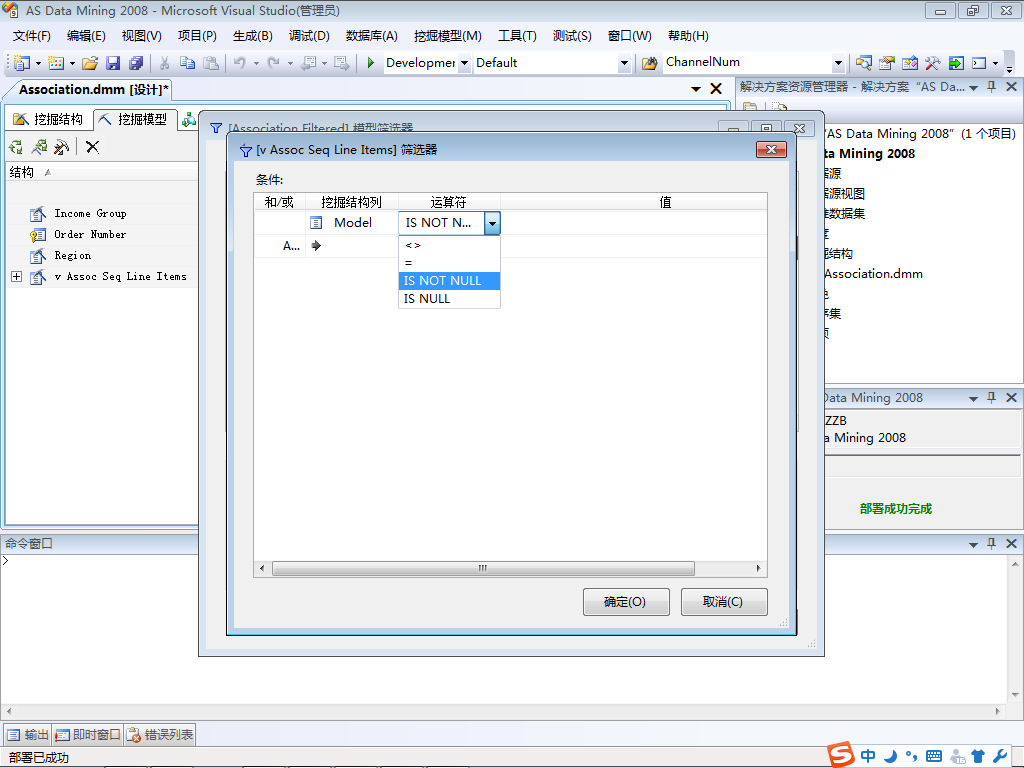Click the Paste icon in toolbar

coord(211,63)
